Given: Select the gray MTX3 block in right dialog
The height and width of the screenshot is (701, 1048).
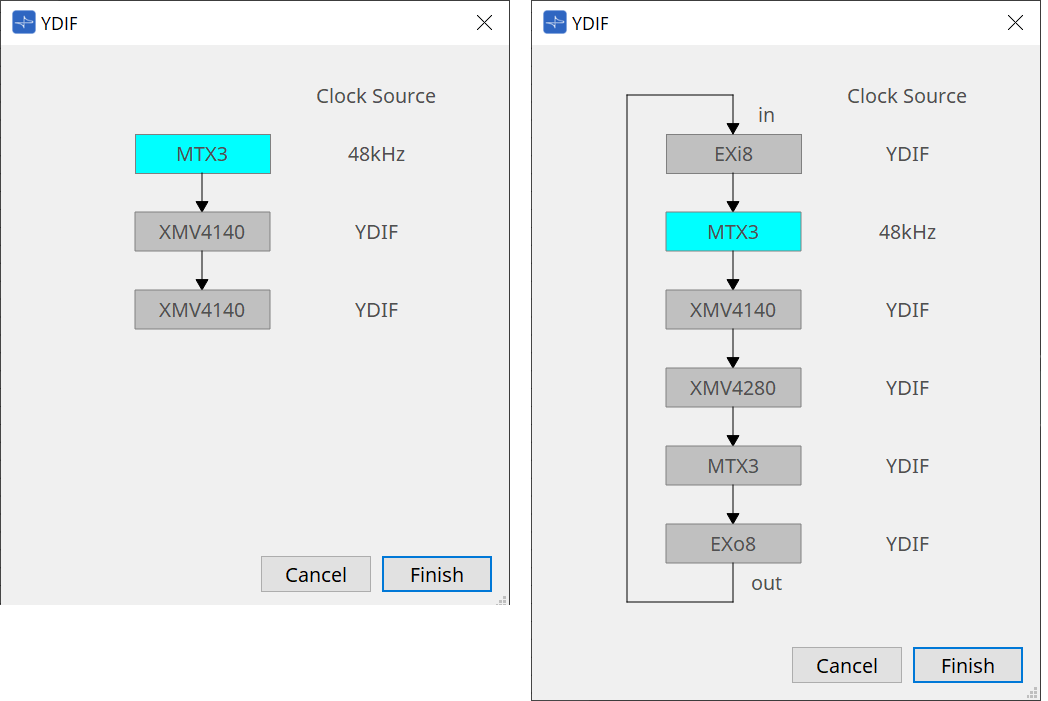Looking at the screenshot, I should click(x=734, y=466).
